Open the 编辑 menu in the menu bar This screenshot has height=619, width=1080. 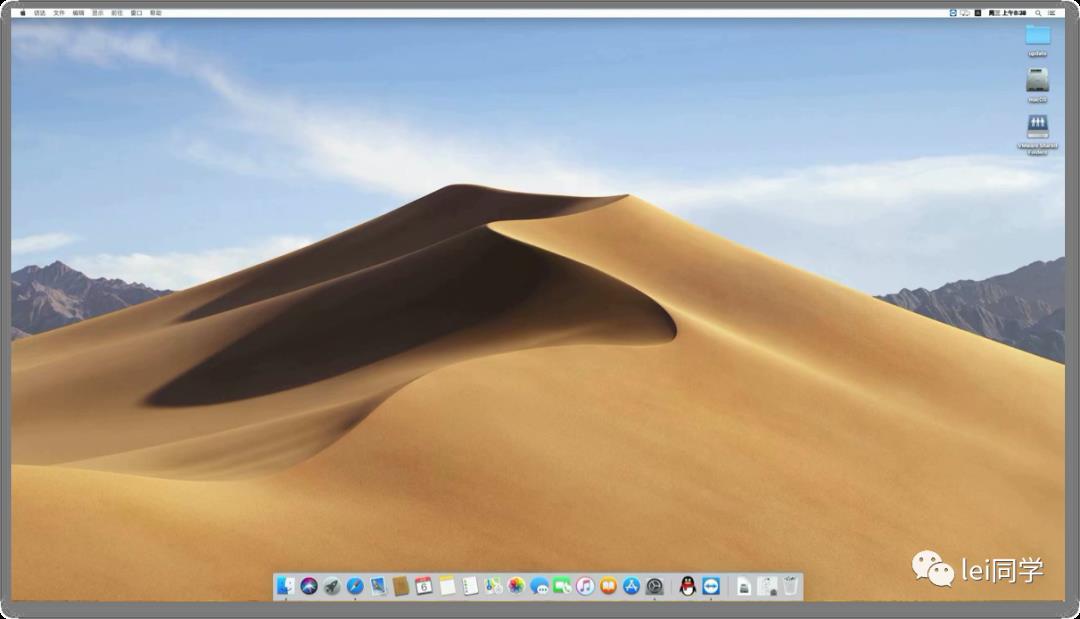[79, 13]
